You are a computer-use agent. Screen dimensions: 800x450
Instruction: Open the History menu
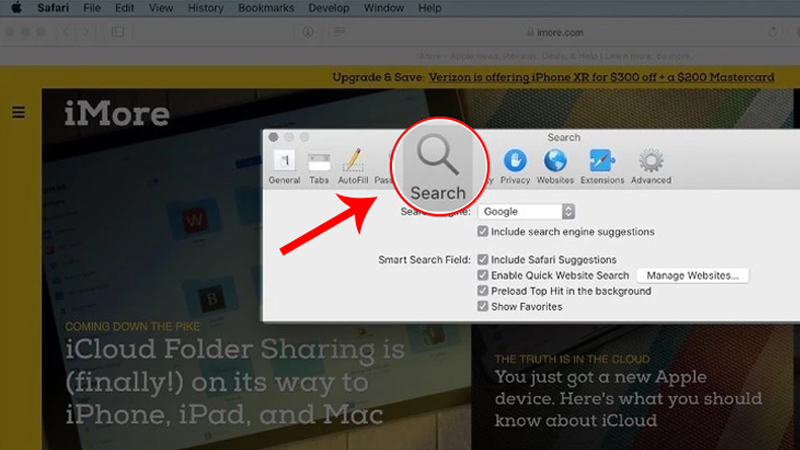pyautogui.click(x=206, y=8)
